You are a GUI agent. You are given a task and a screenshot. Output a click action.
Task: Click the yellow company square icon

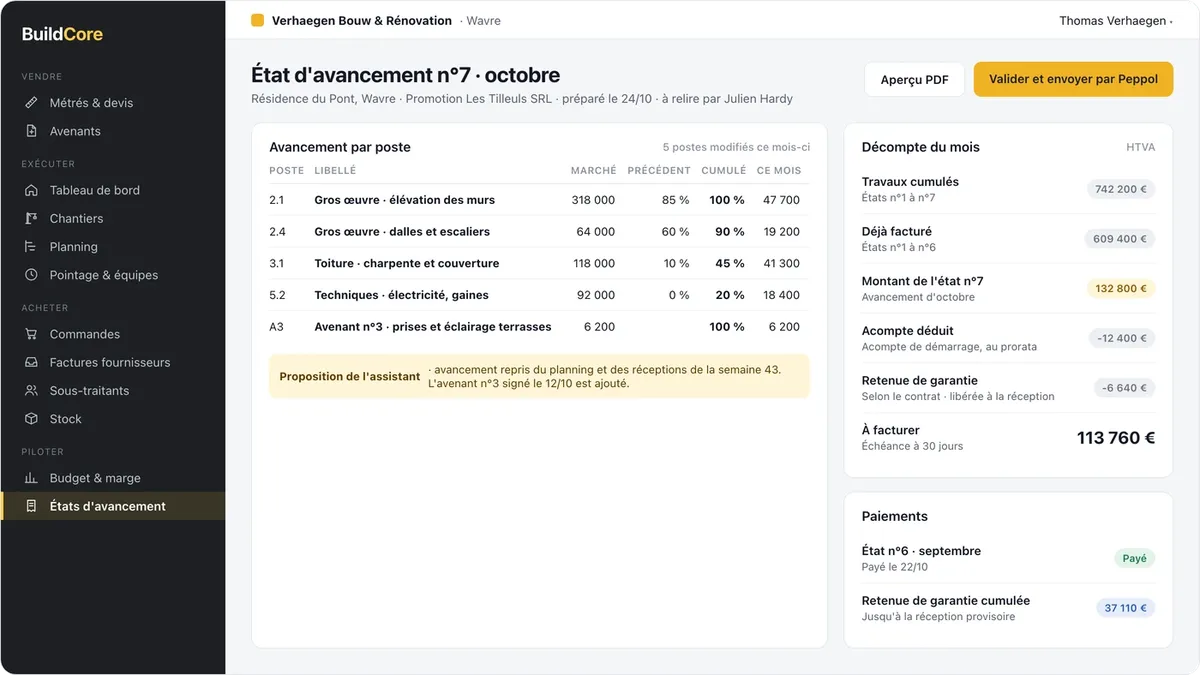click(257, 20)
